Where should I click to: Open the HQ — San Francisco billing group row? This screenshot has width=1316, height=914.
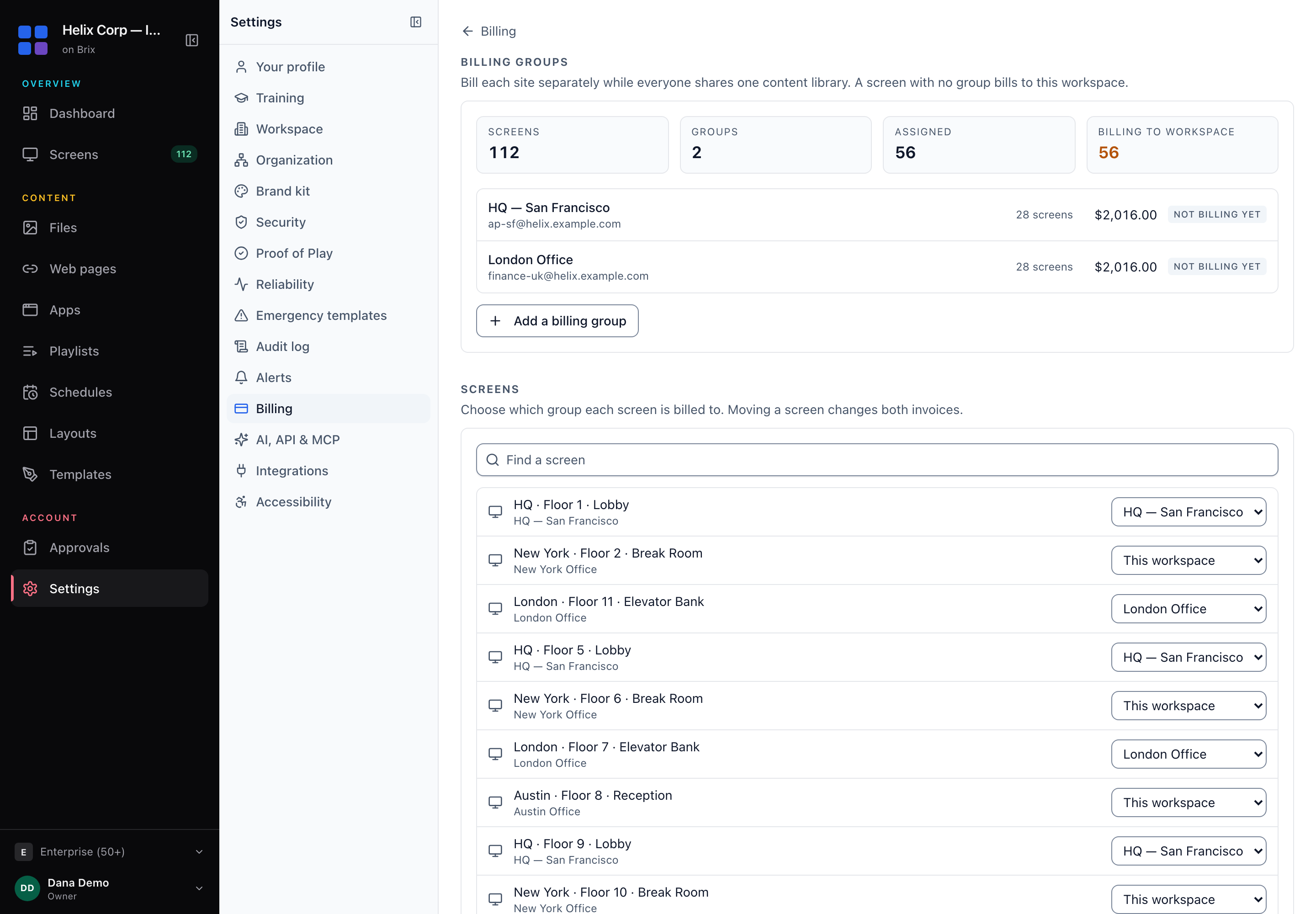(x=877, y=215)
